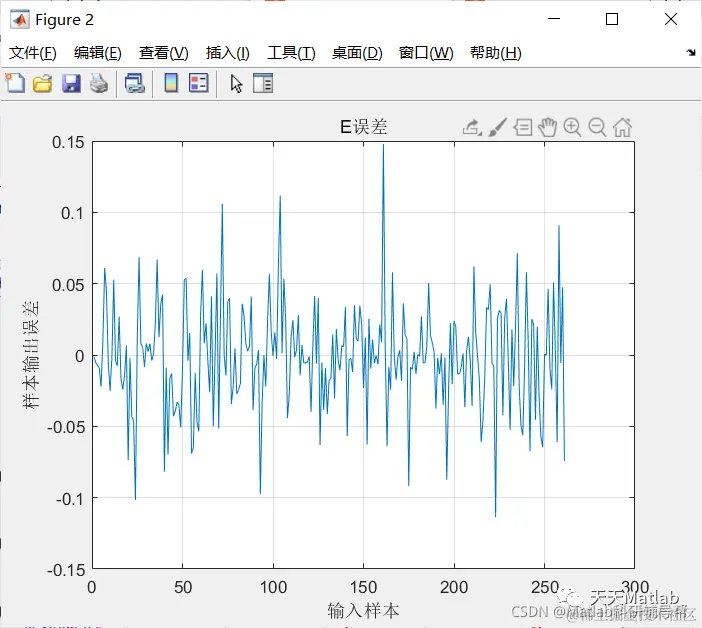The image size is (702, 628).
Task: Open the 插入(I) menu
Action: (x=227, y=53)
